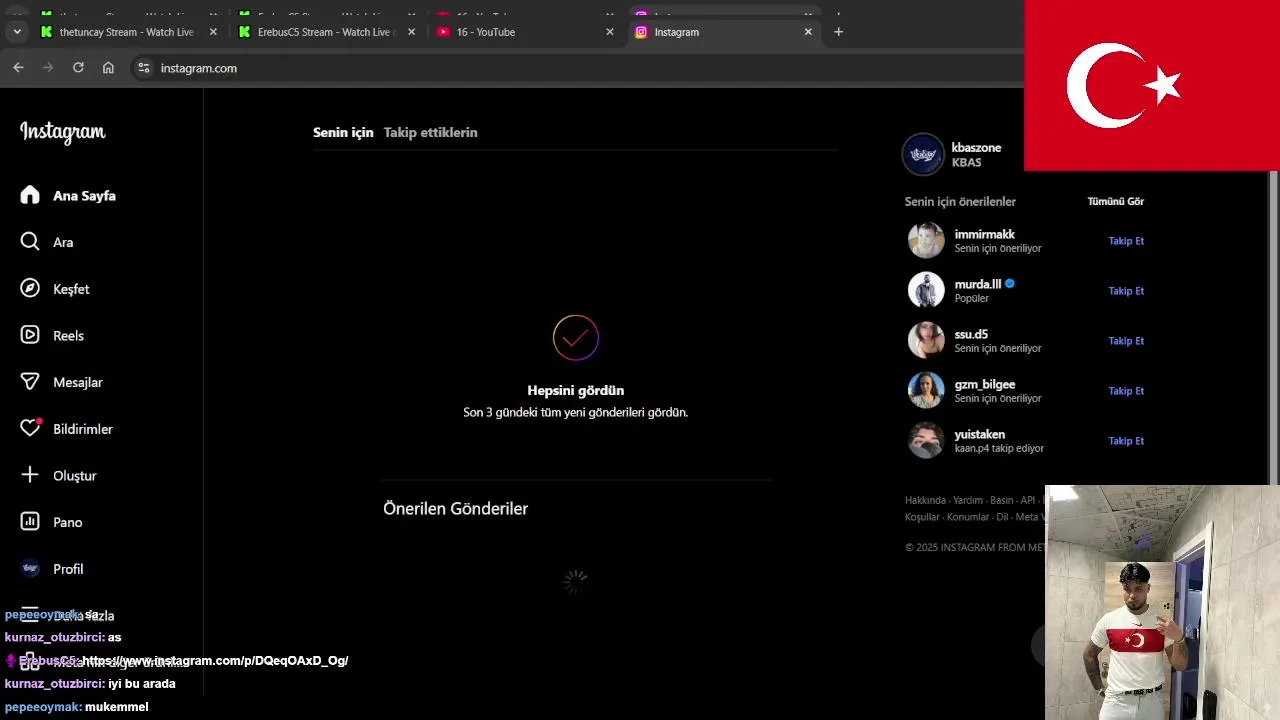Click the Instagram link in ErebusC5's chat message
The width and height of the screenshot is (1280, 720).
[215, 660]
